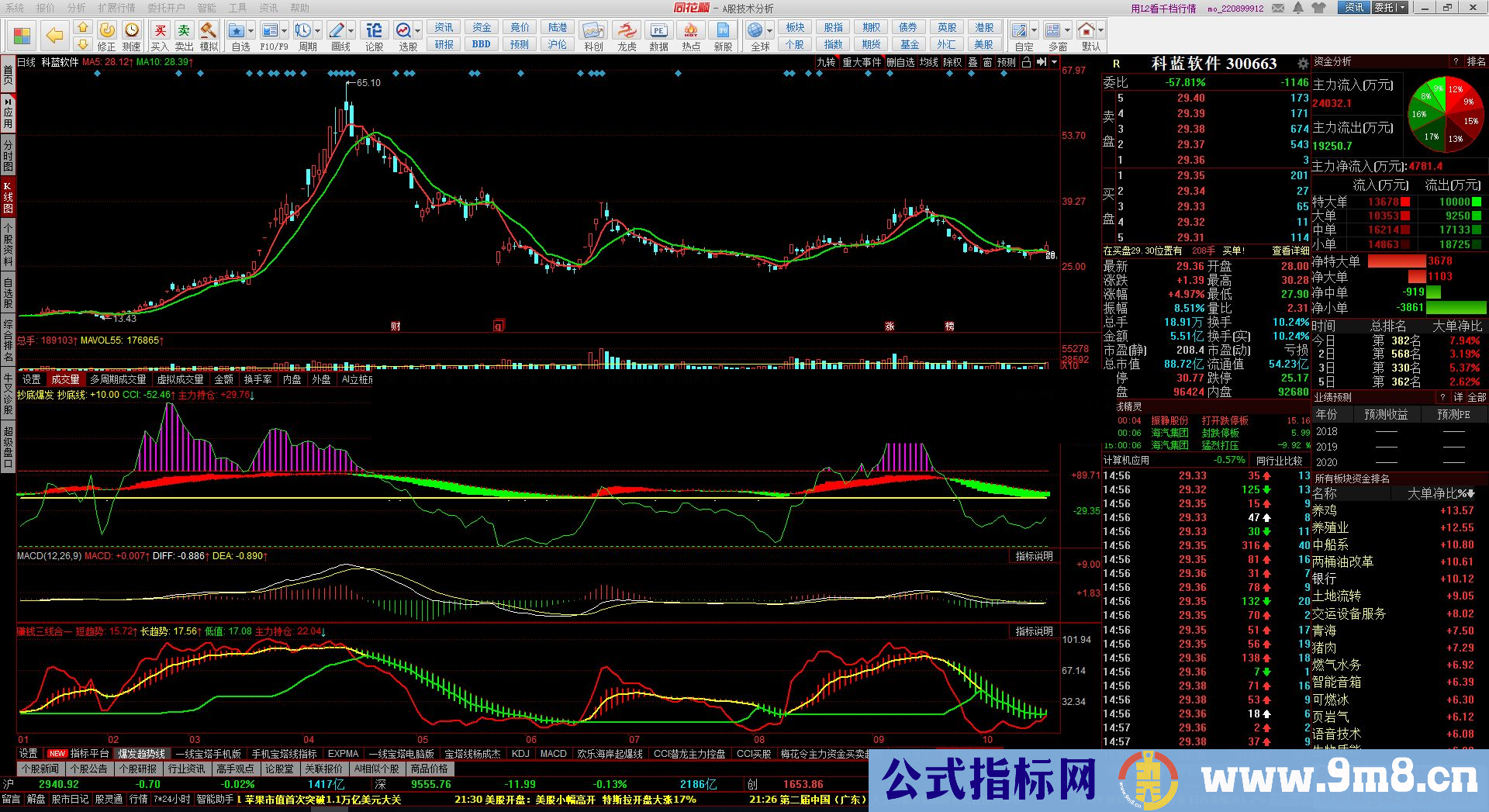Image resolution: width=1489 pixels, height=812 pixels.
Task: Open the 报价 menu
Action: (46, 8)
